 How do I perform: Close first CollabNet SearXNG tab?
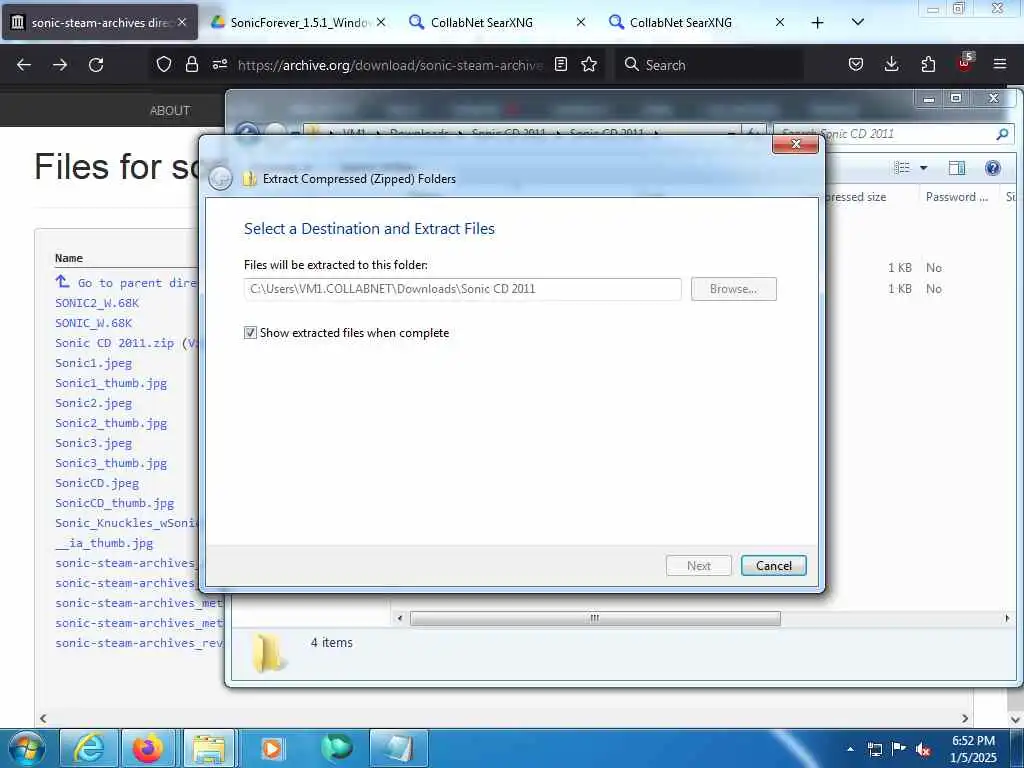tap(581, 22)
